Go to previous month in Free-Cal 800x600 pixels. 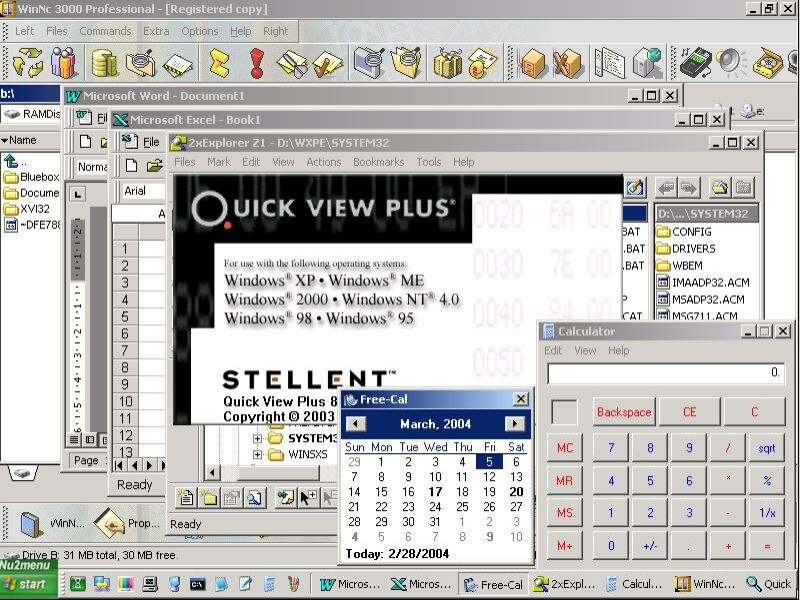click(356, 424)
